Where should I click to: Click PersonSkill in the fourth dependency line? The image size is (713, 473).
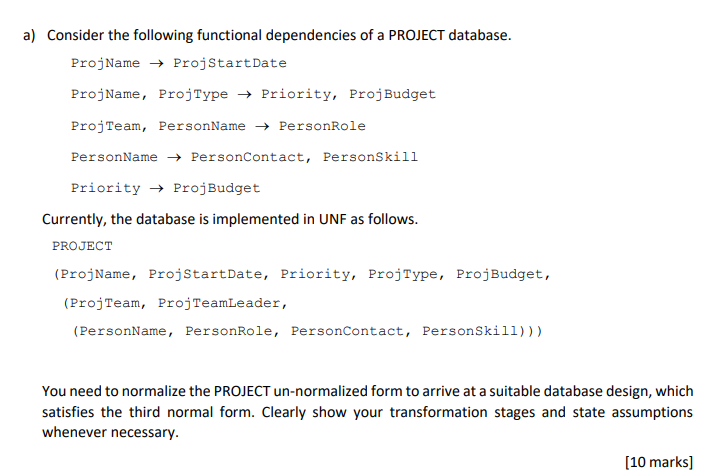point(370,157)
